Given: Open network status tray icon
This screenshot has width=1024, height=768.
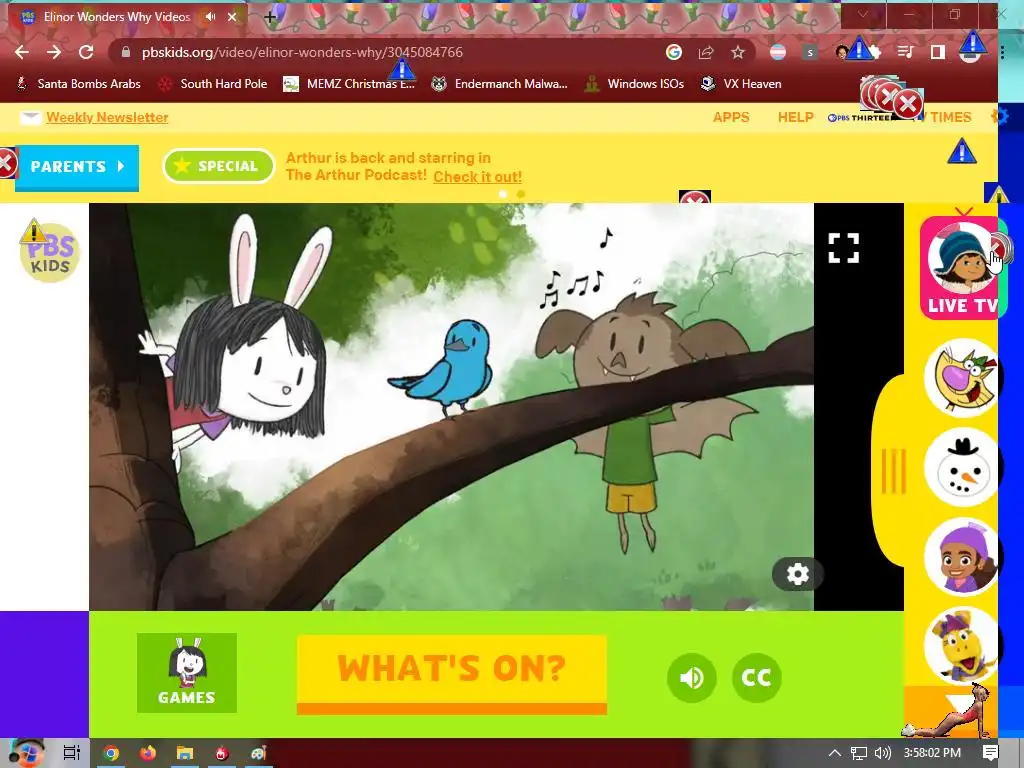Looking at the screenshot, I should click(859, 753).
